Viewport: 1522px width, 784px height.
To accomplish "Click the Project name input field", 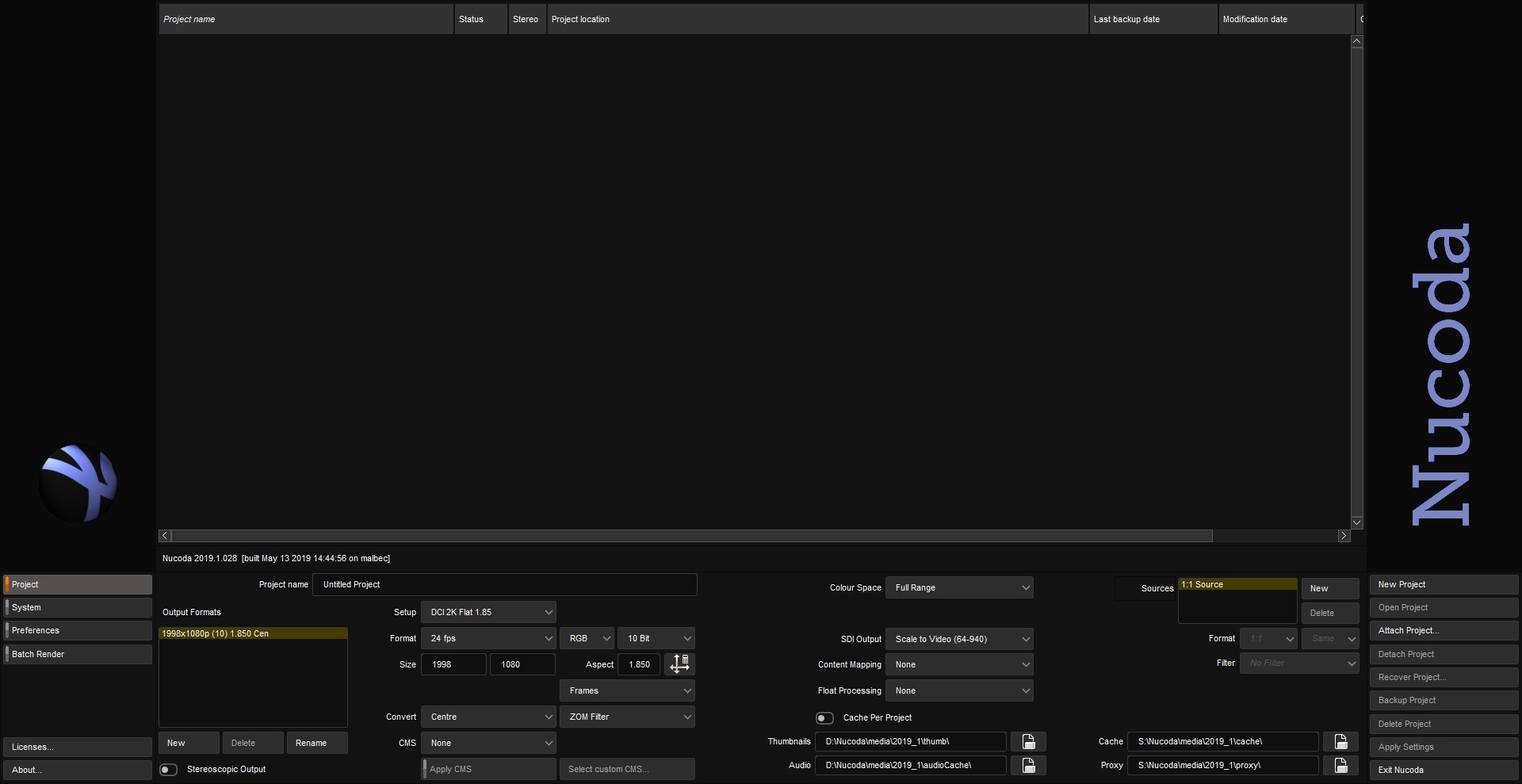I will [505, 584].
